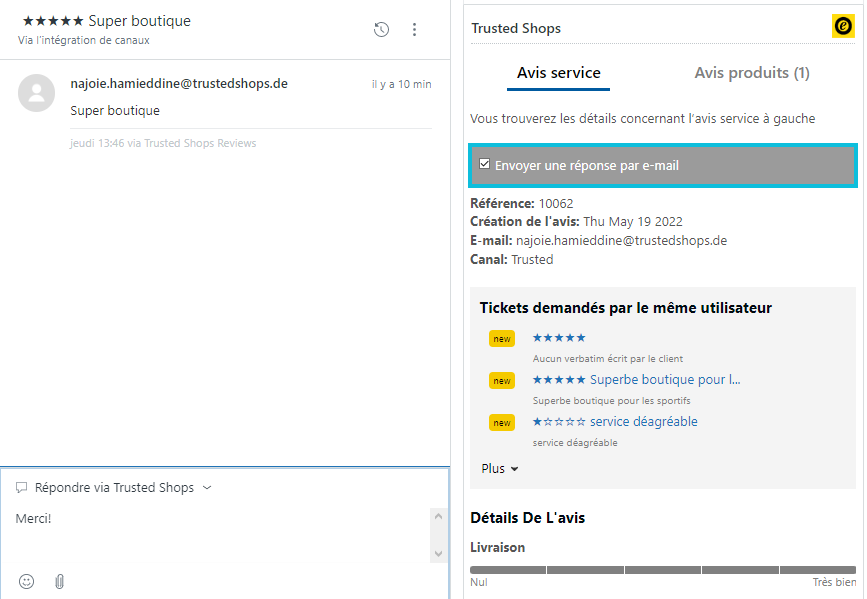
Task: Click the Livraison rating bar
Action: tap(663, 570)
